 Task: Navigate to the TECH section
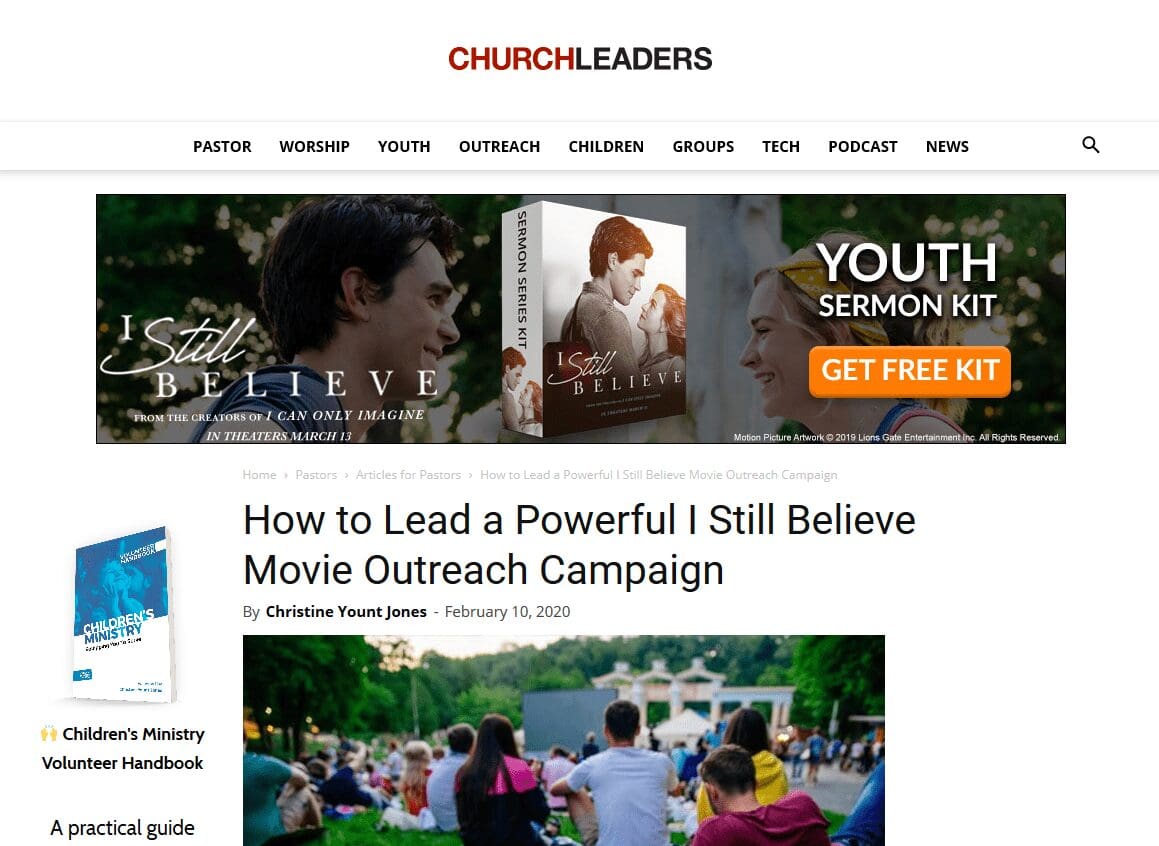(x=781, y=146)
